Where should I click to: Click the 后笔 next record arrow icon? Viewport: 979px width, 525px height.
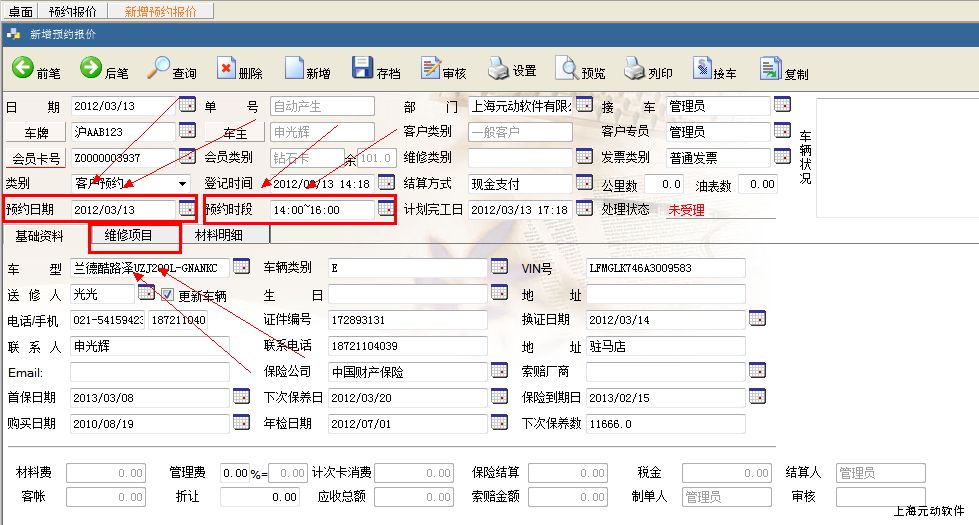tap(92, 68)
